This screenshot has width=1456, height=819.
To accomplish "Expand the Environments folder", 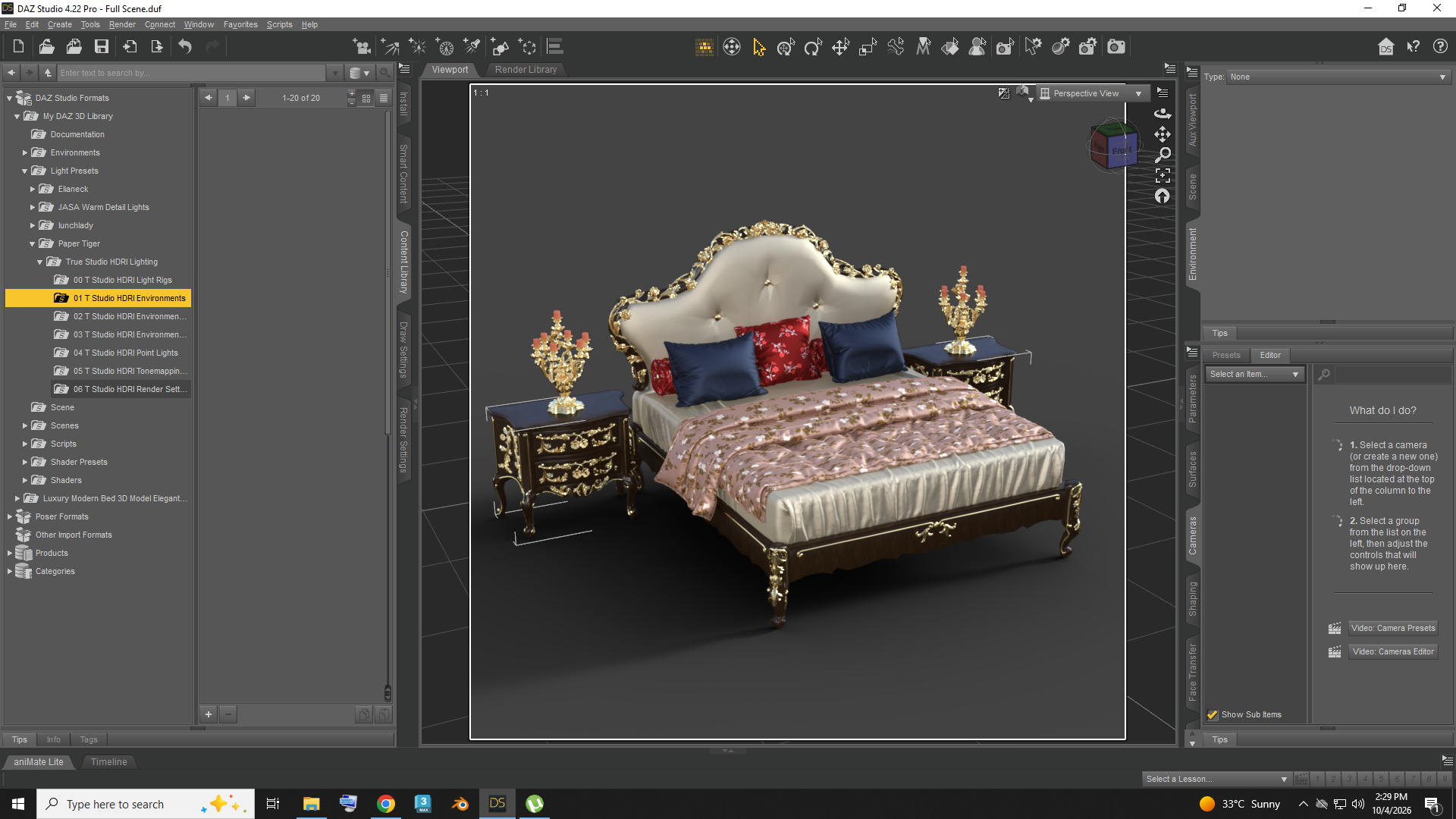I will (x=24, y=152).
